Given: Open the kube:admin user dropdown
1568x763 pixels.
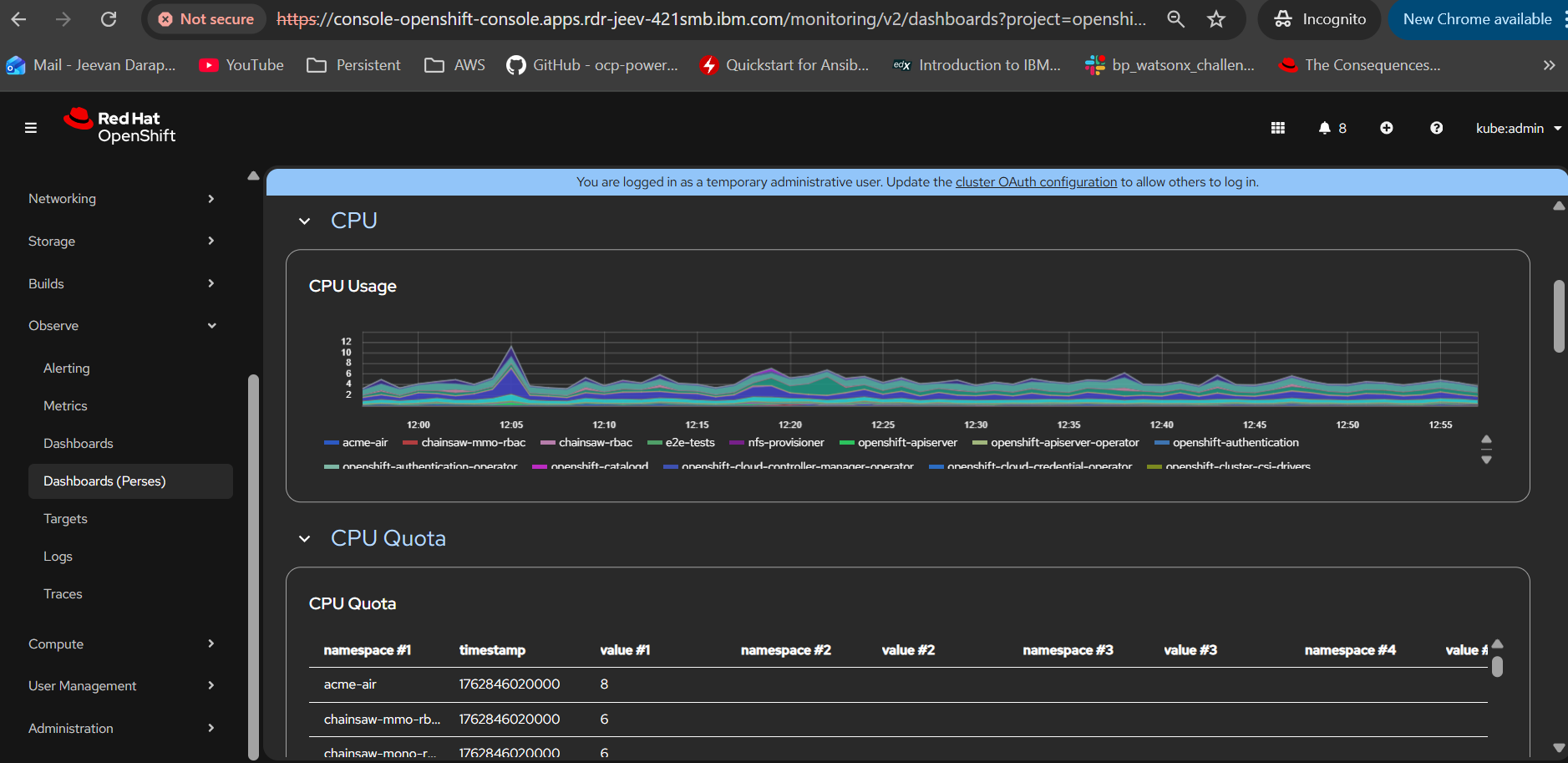Looking at the screenshot, I should pos(1518,128).
